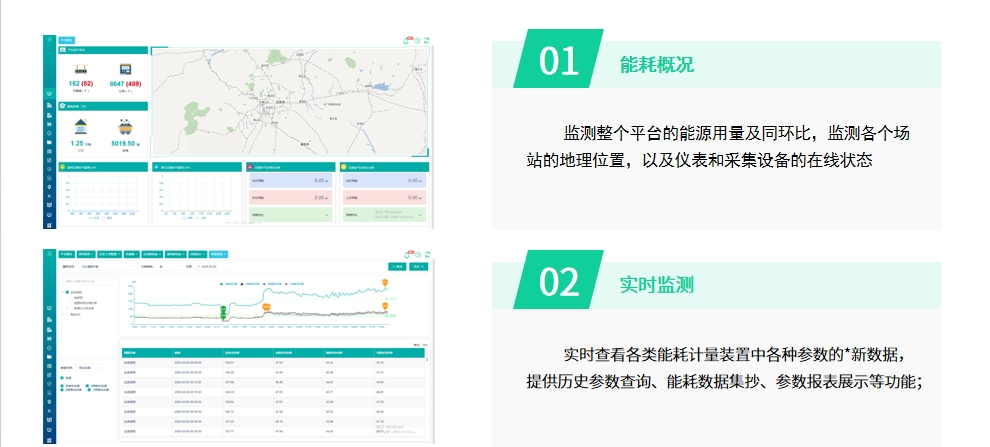
Task: Toggle the teal series in the line chart legend
Action: tap(222, 284)
